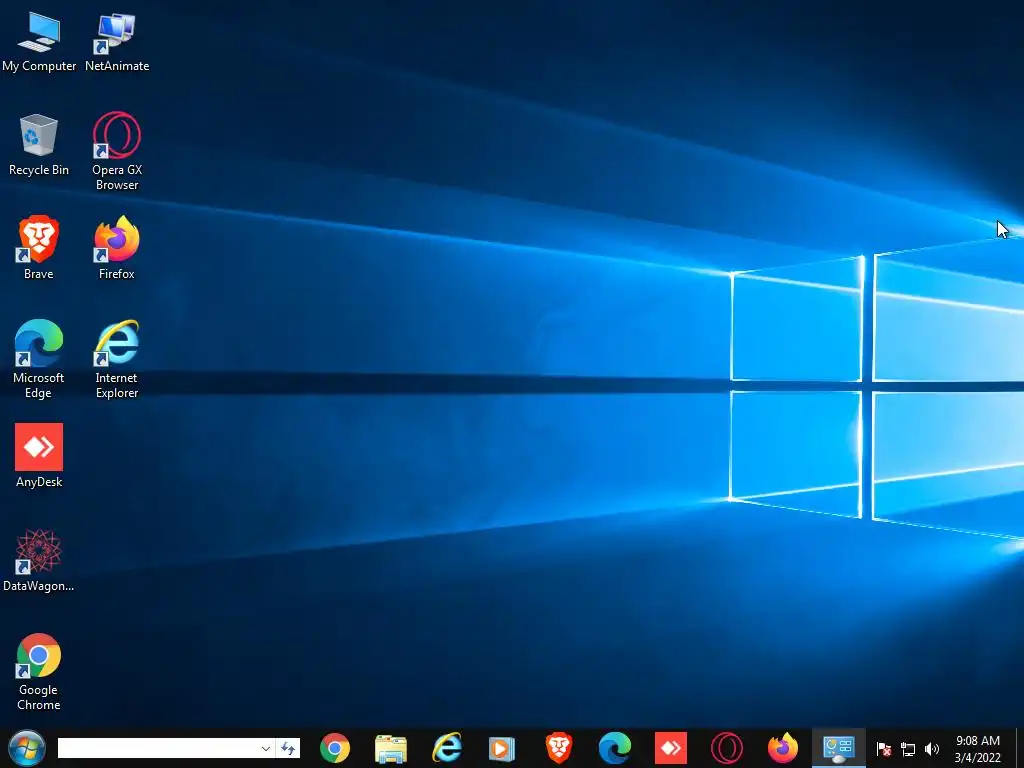Image resolution: width=1024 pixels, height=768 pixels.
Task: Open the network status tray icon
Action: 908,749
